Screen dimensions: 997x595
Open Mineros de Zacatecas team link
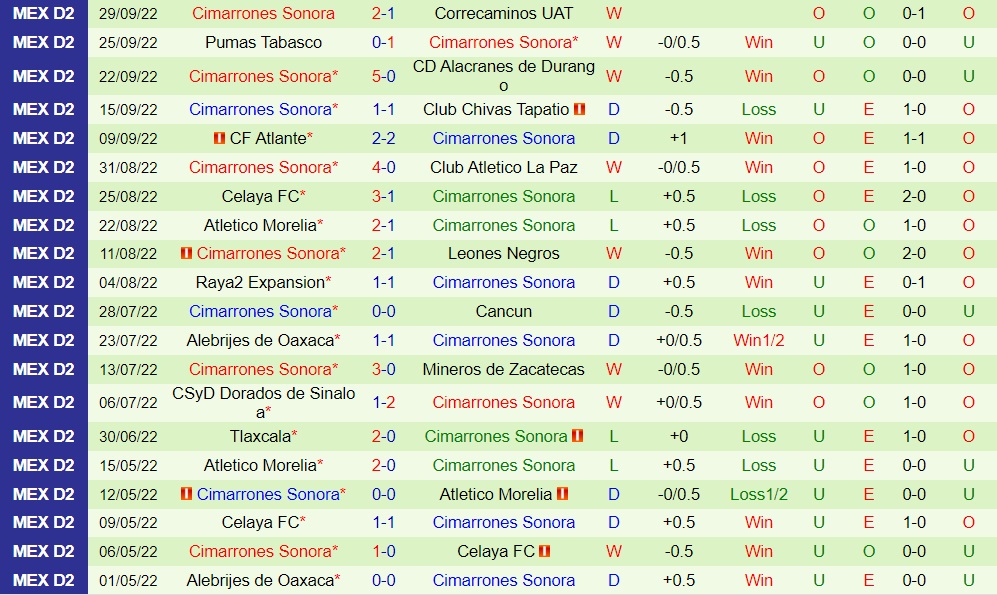coord(504,370)
